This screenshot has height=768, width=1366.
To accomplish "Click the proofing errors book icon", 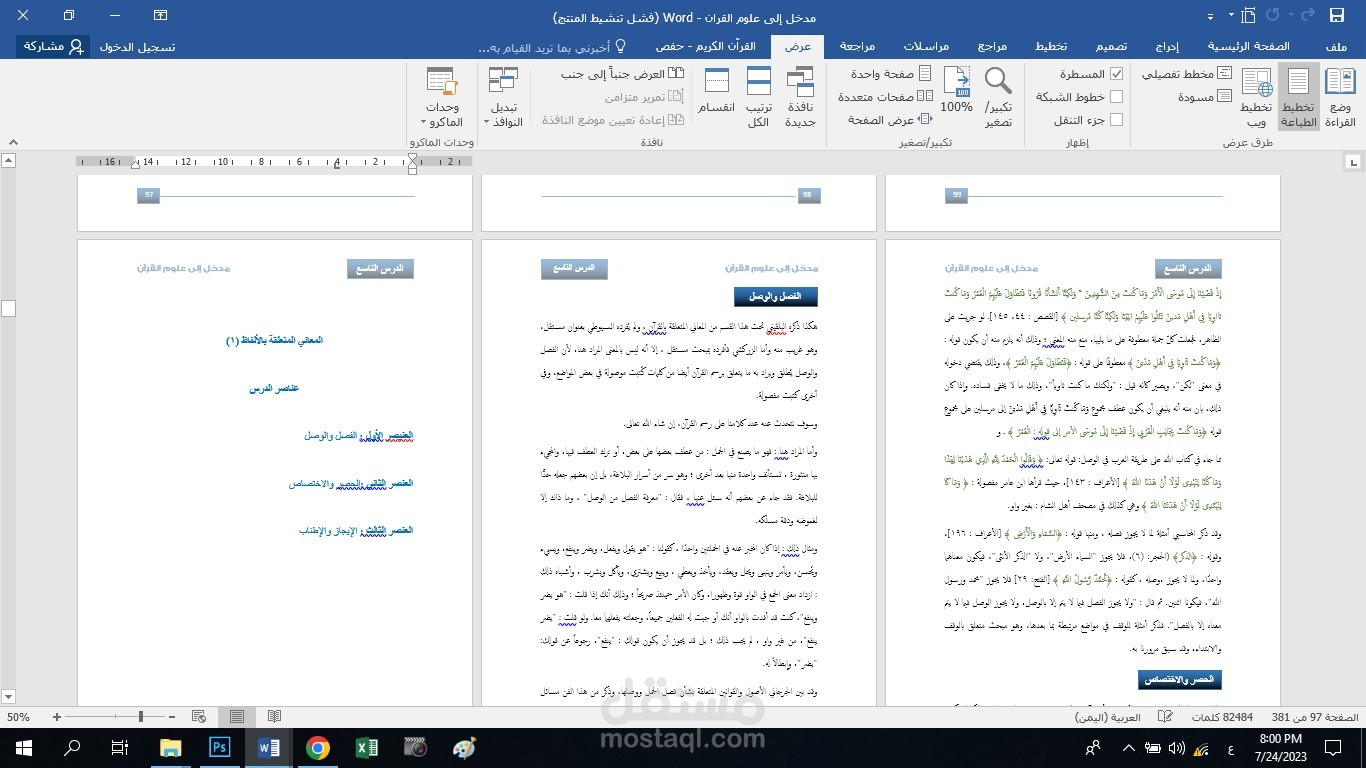I will (1165, 717).
